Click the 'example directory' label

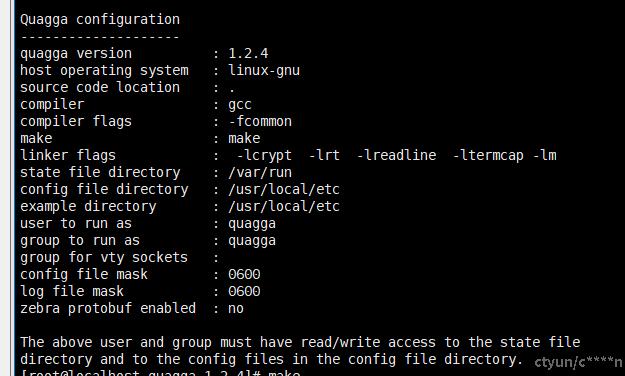[x=88, y=207]
